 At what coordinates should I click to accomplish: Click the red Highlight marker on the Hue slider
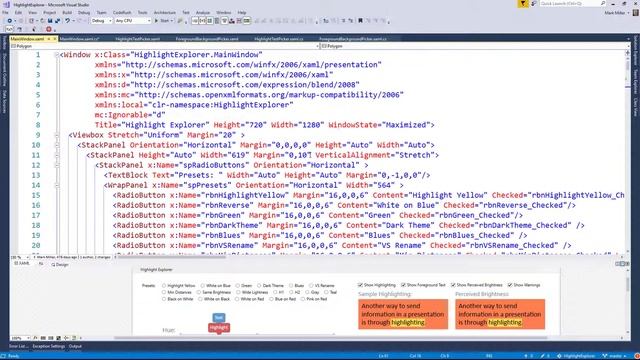pyautogui.click(x=219, y=328)
